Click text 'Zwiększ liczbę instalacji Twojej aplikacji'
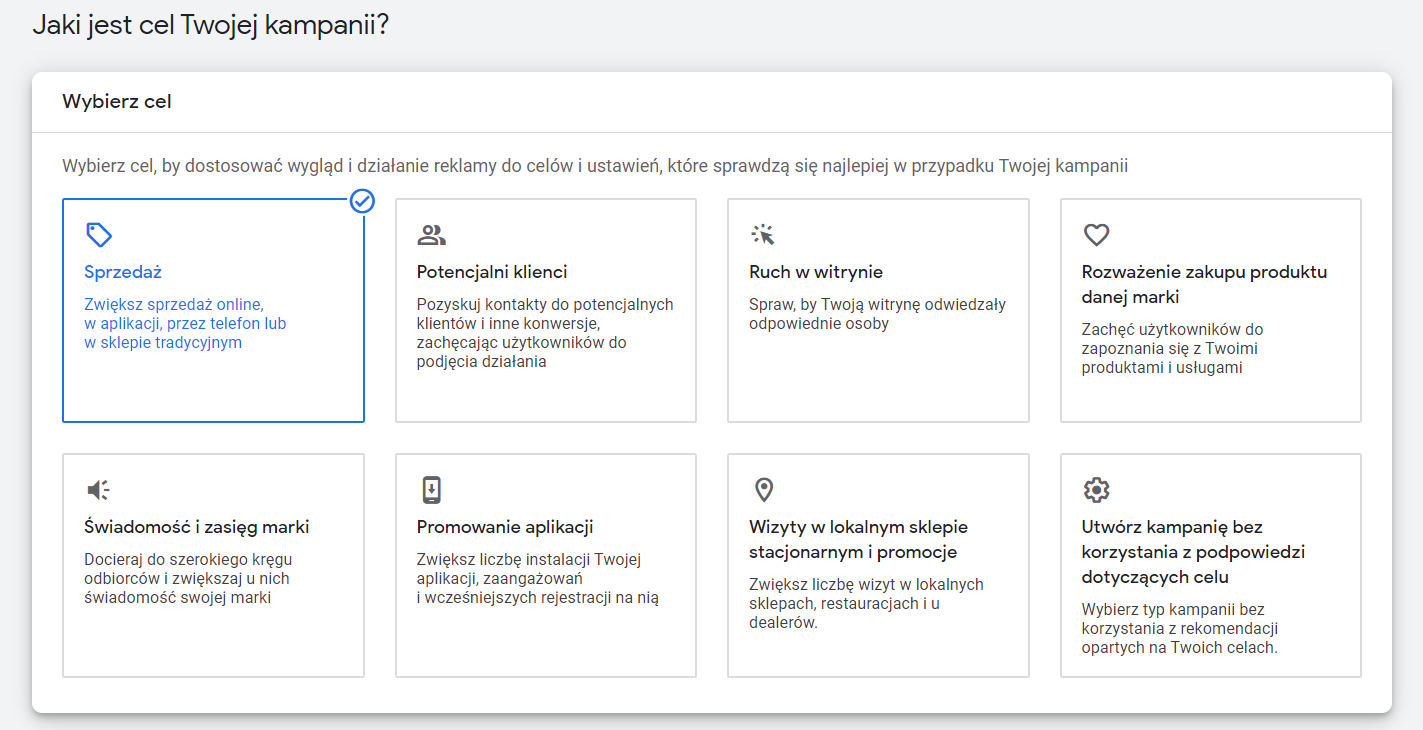This screenshot has width=1423, height=730. [x=537, y=578]
